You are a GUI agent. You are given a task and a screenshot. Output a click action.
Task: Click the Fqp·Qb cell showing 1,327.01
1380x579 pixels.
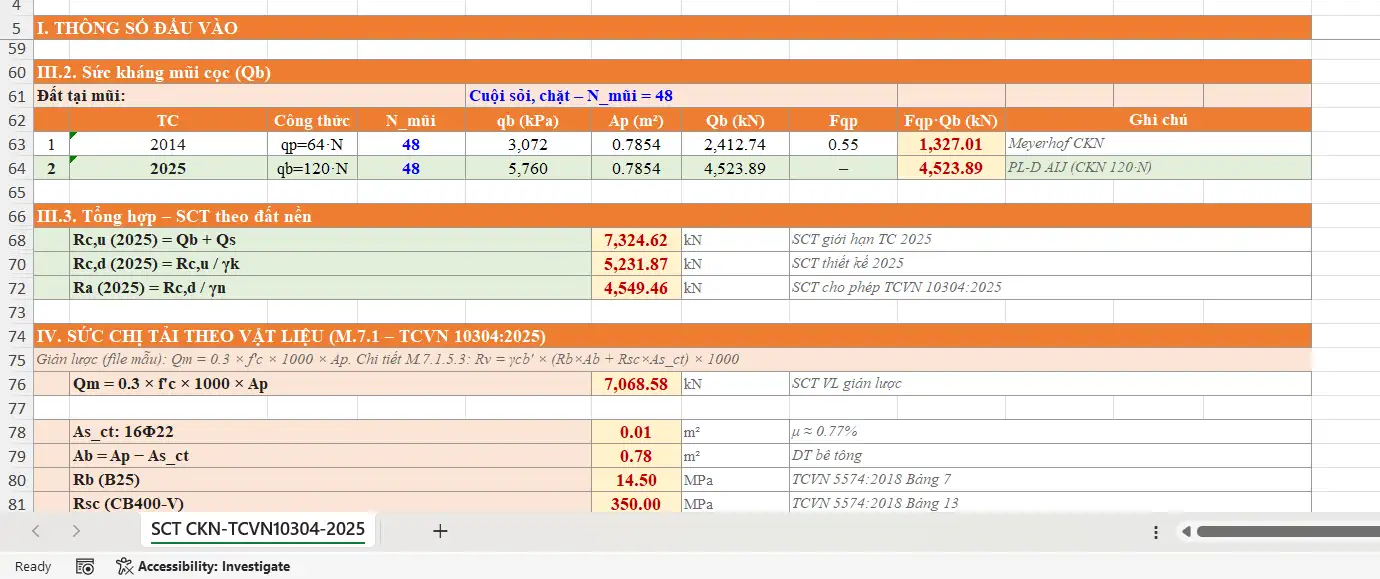pyautogui.click(x=950, y=144)
